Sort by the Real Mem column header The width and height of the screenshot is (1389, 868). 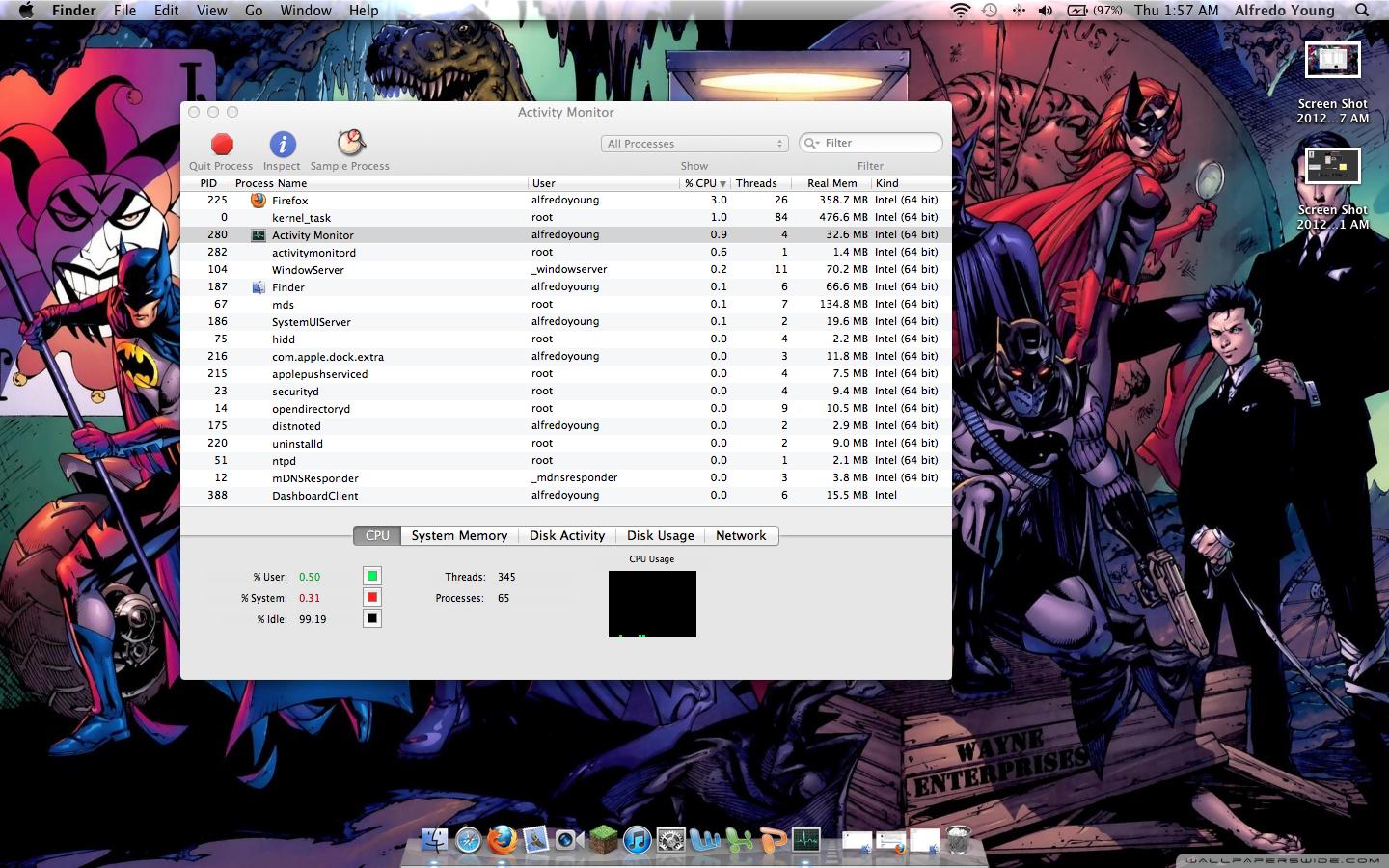point(831,183)
